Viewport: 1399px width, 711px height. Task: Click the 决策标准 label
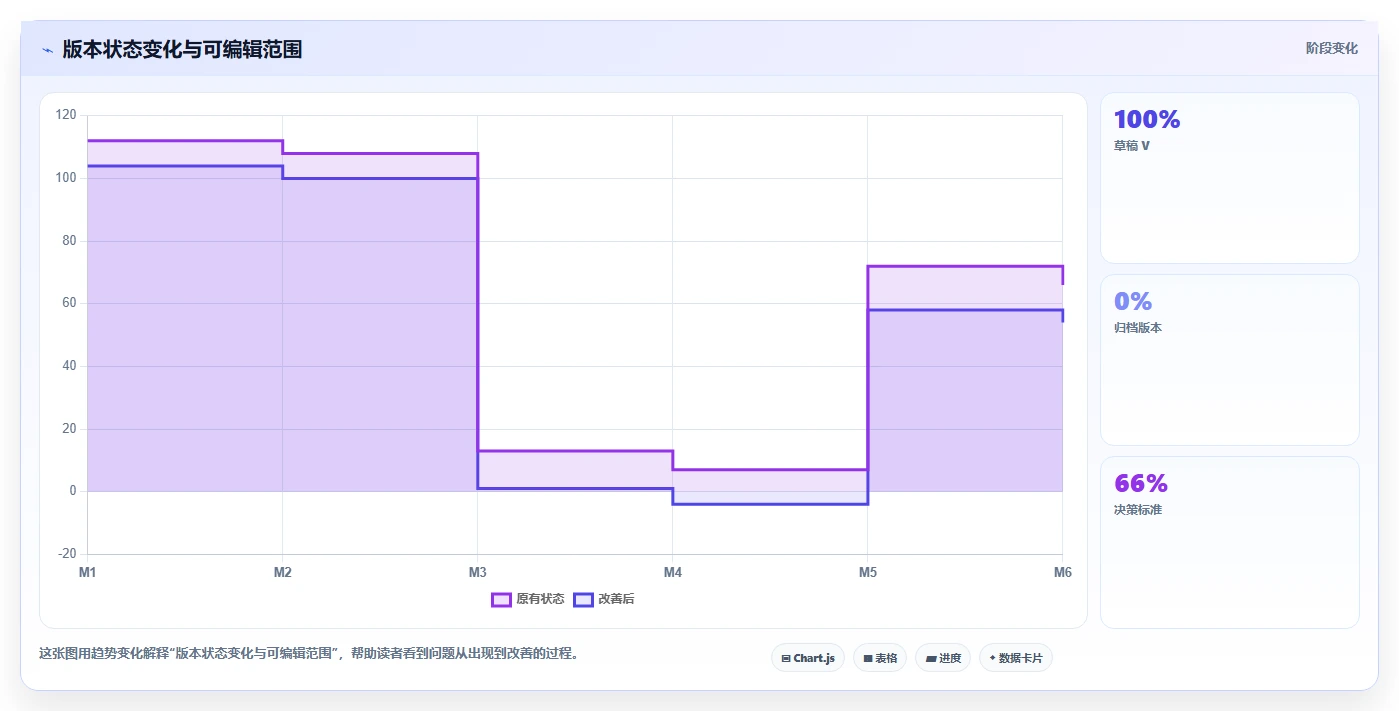(x=1138, y=510)
